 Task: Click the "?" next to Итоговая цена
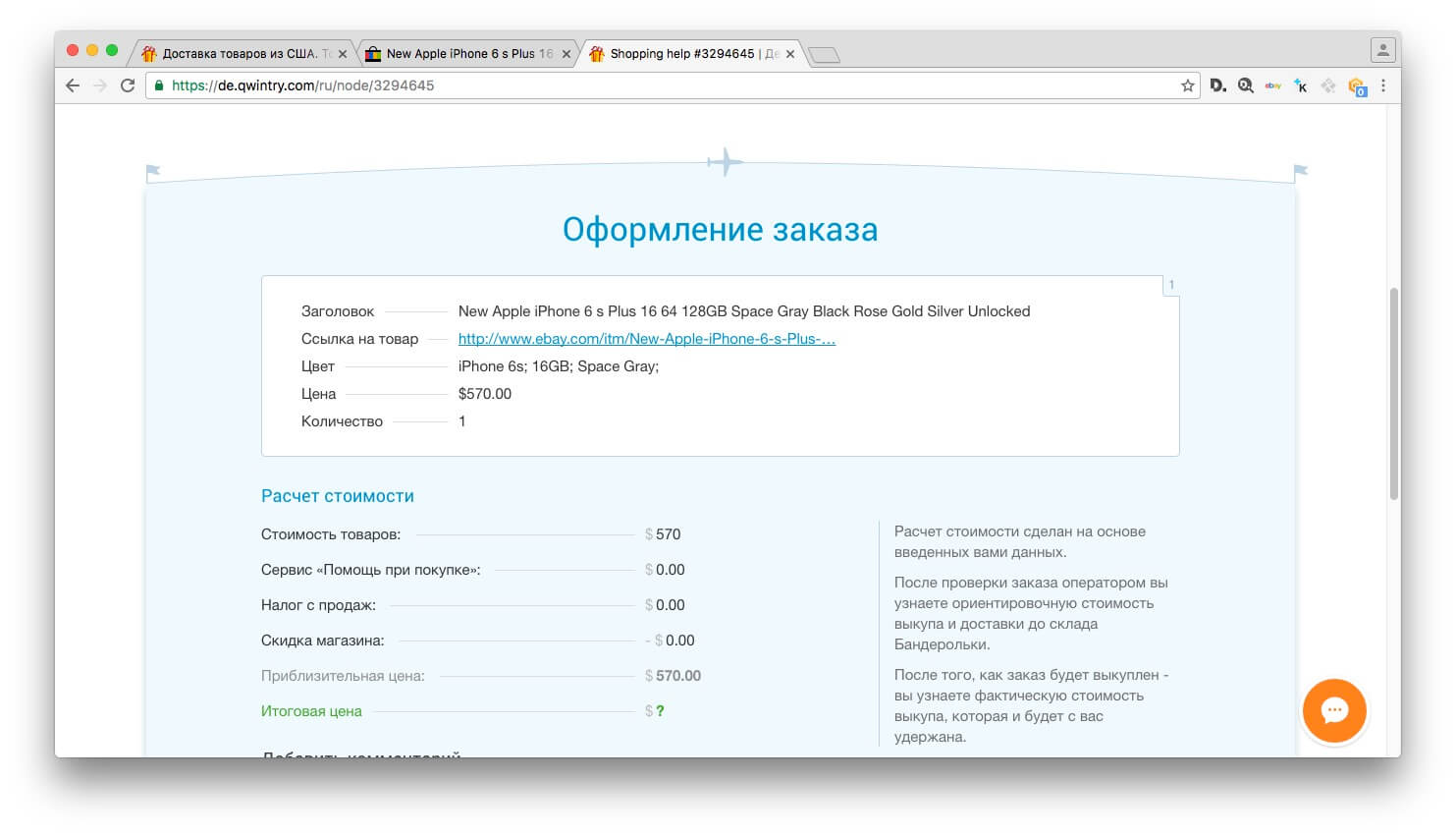click(x=660, y=710)
